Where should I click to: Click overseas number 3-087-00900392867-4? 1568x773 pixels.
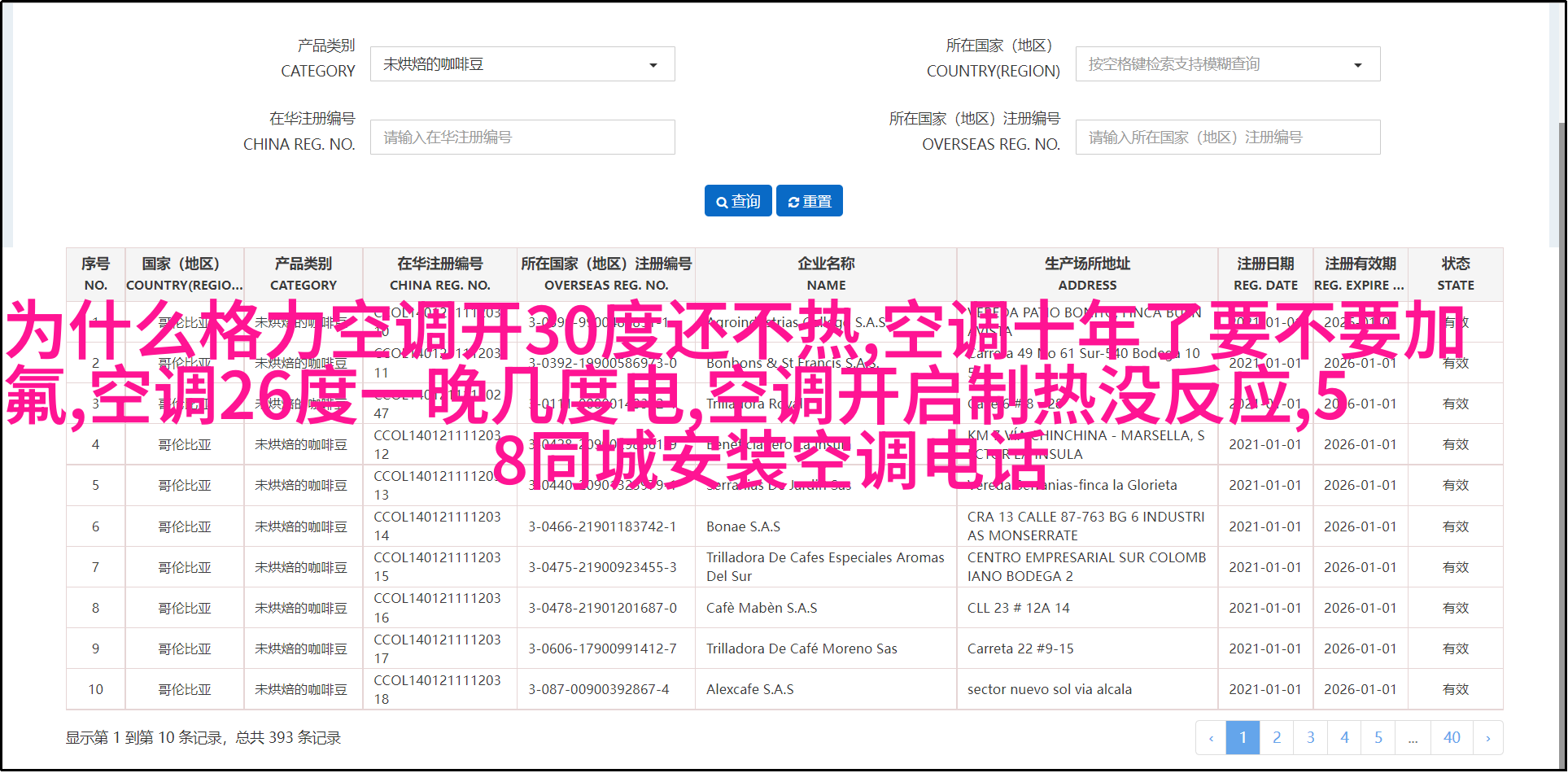click(x=599, y=690)
